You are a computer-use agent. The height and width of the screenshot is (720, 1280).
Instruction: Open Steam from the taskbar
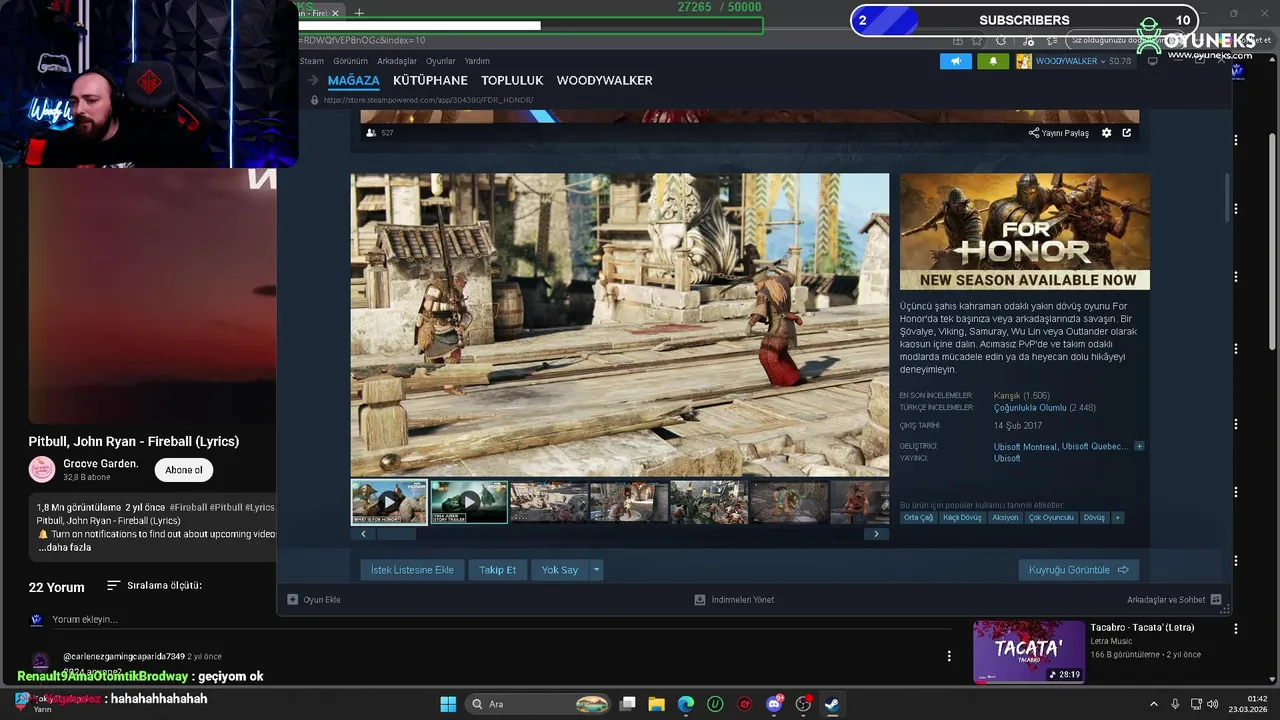pos(832,704)
